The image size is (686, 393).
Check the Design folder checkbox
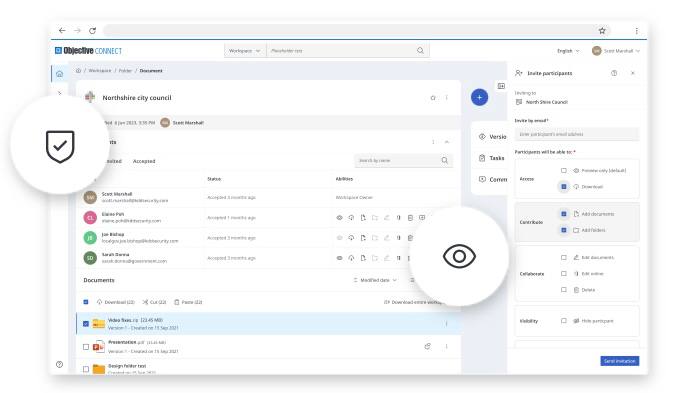pos(86,369)
